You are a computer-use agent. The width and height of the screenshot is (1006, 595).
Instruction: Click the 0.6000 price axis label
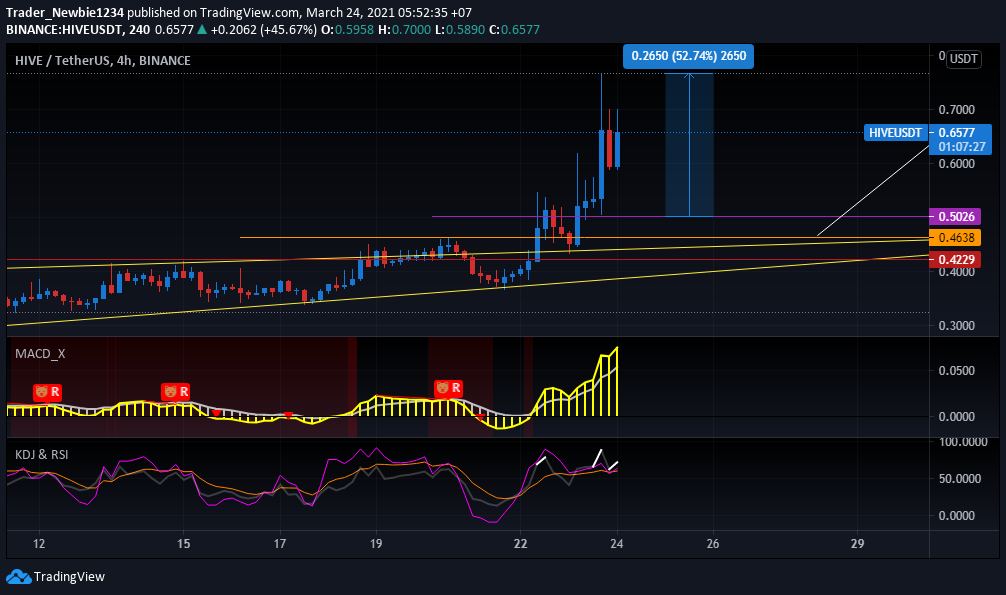pos(957,164)
